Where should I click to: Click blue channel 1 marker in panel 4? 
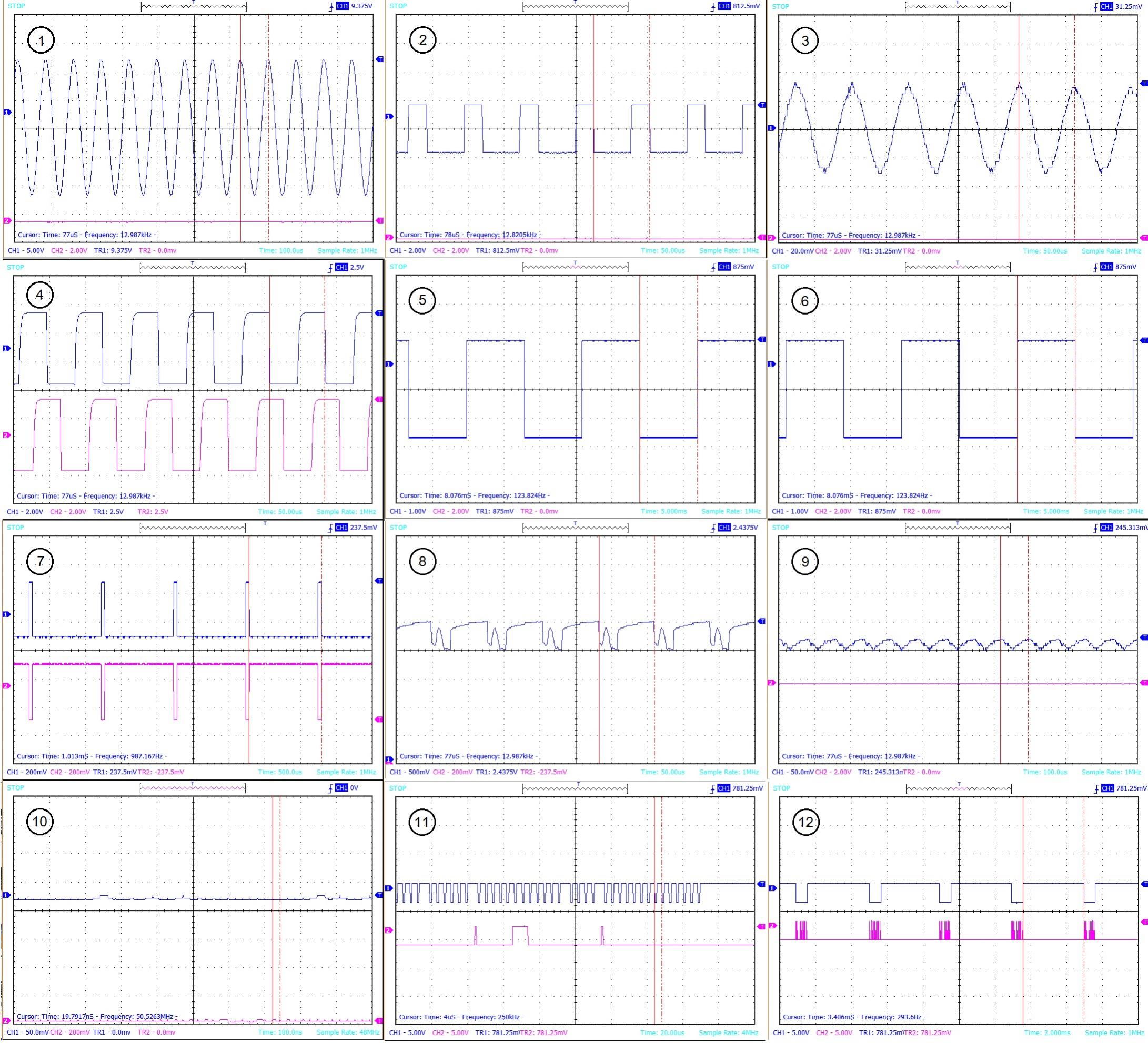pos(7,348)
